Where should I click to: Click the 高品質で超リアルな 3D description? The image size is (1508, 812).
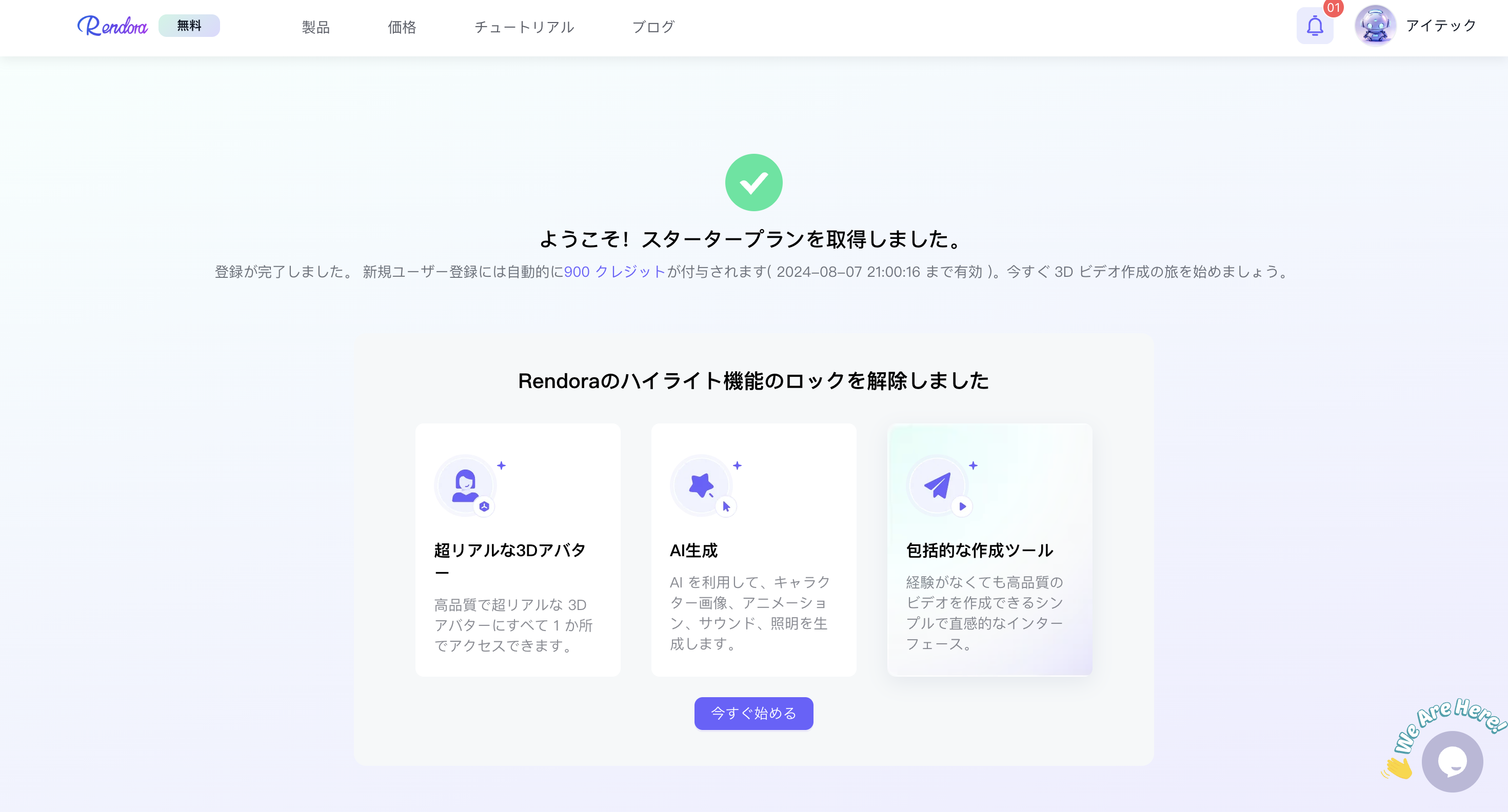click(514, 625)
